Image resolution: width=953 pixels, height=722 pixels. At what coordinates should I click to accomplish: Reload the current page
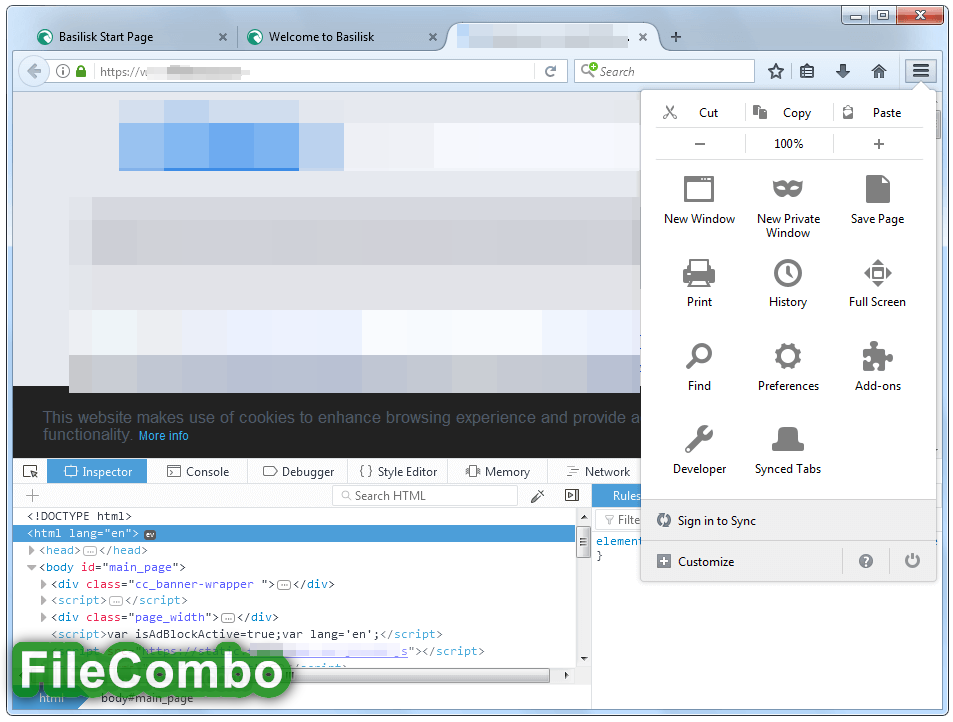550,72
